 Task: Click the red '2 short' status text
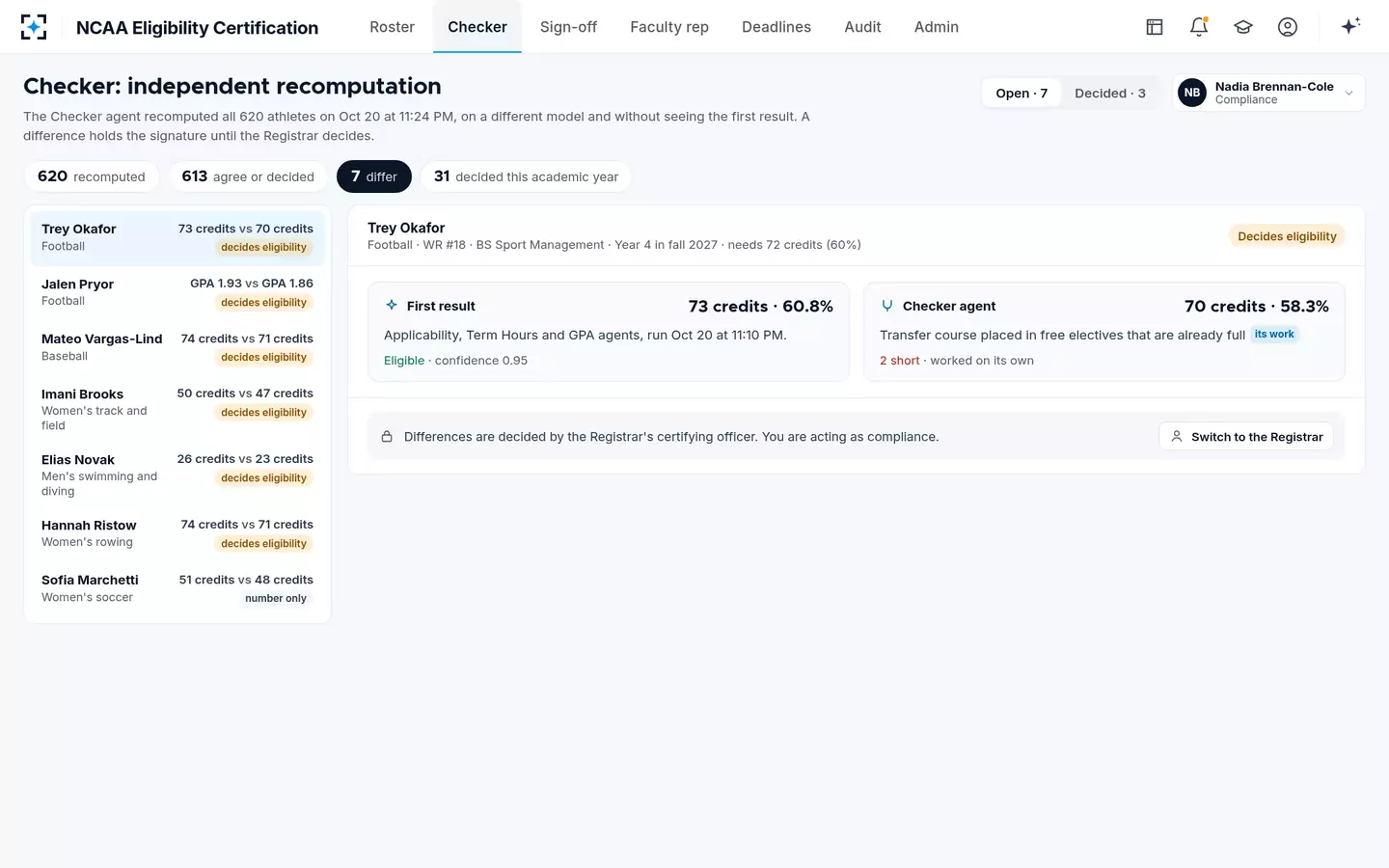[899, 361]
